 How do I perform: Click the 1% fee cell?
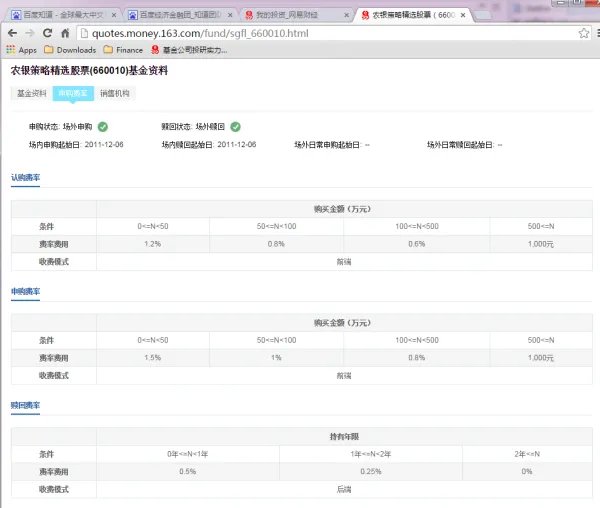point(276,358)
